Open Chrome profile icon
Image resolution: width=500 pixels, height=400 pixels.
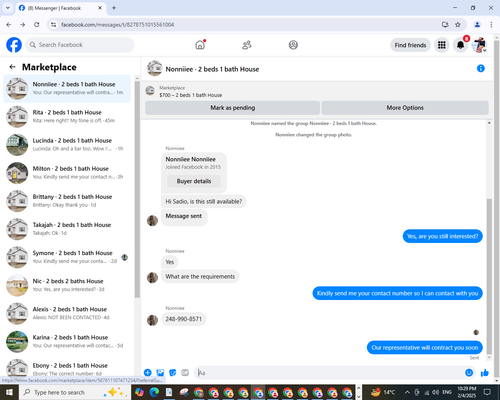click(x=477, y=25)
